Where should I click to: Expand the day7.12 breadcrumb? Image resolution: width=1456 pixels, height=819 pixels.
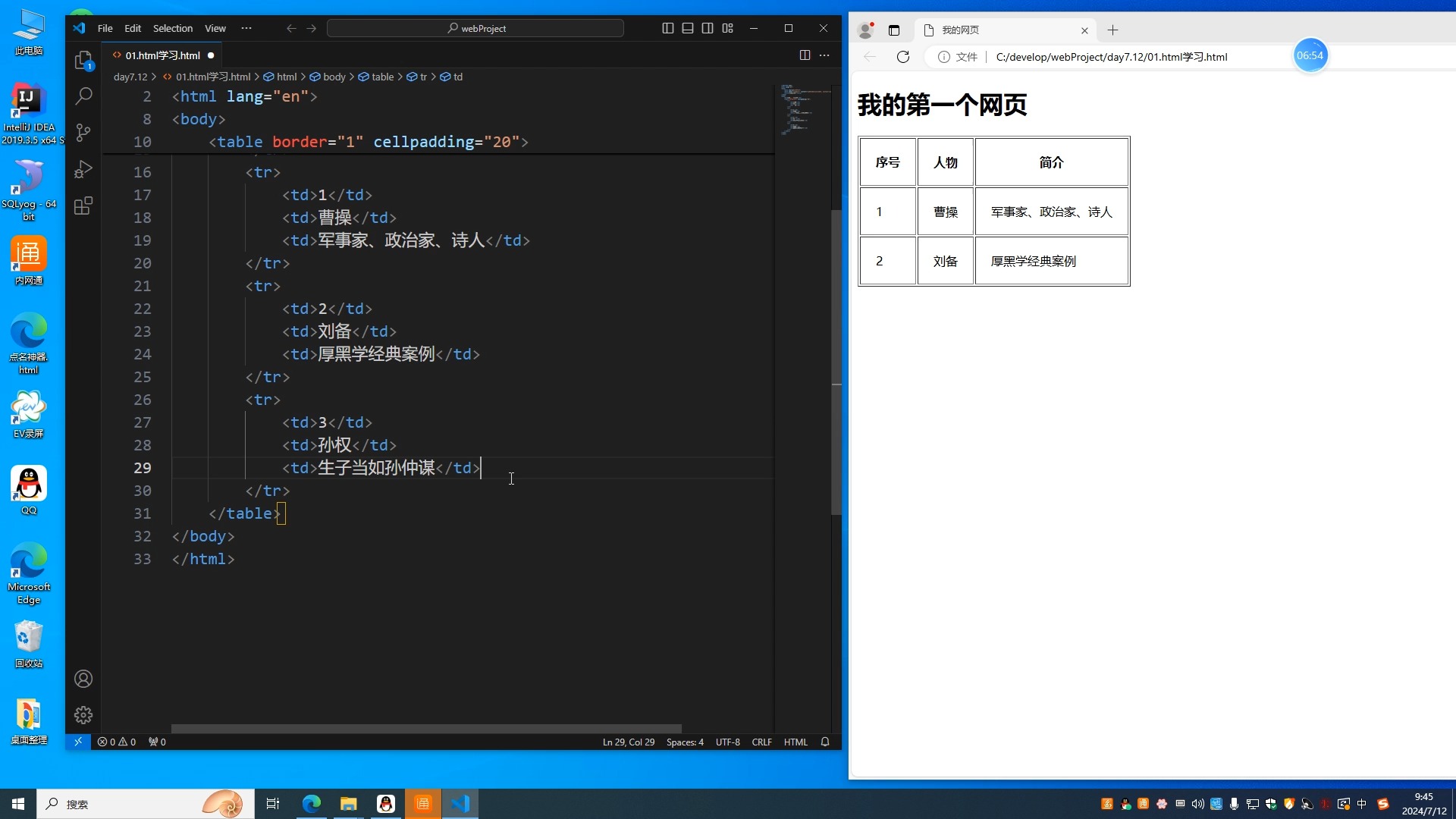coord(130,77)
